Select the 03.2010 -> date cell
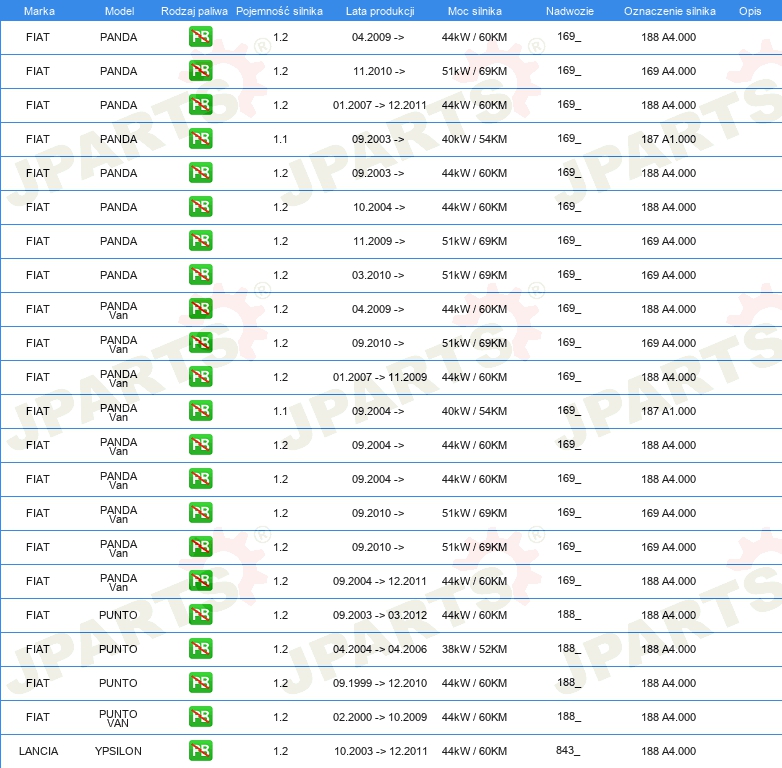The height and width of the screenshot is (768, 782). tap(378, 275)
